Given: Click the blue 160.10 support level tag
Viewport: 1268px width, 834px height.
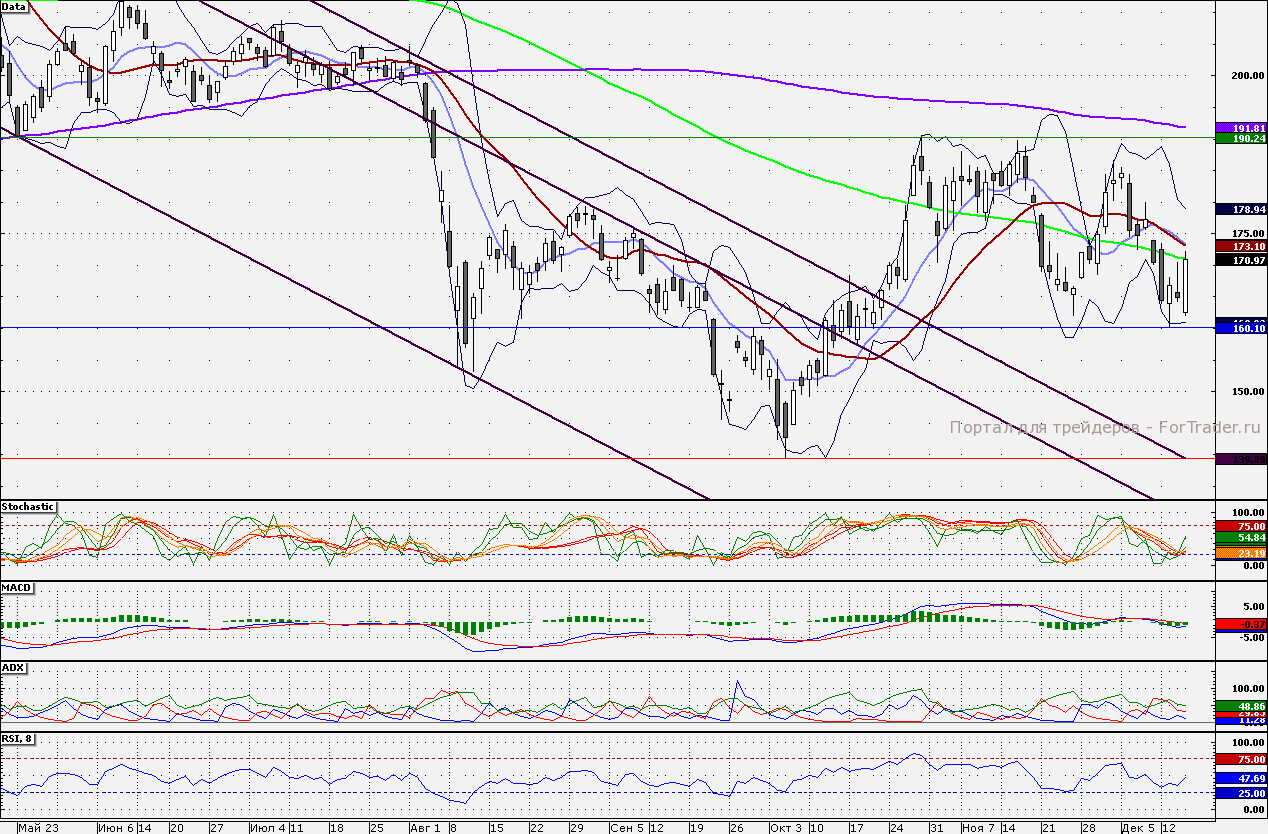Looking at the screenshot, I should pos(1241,328).
